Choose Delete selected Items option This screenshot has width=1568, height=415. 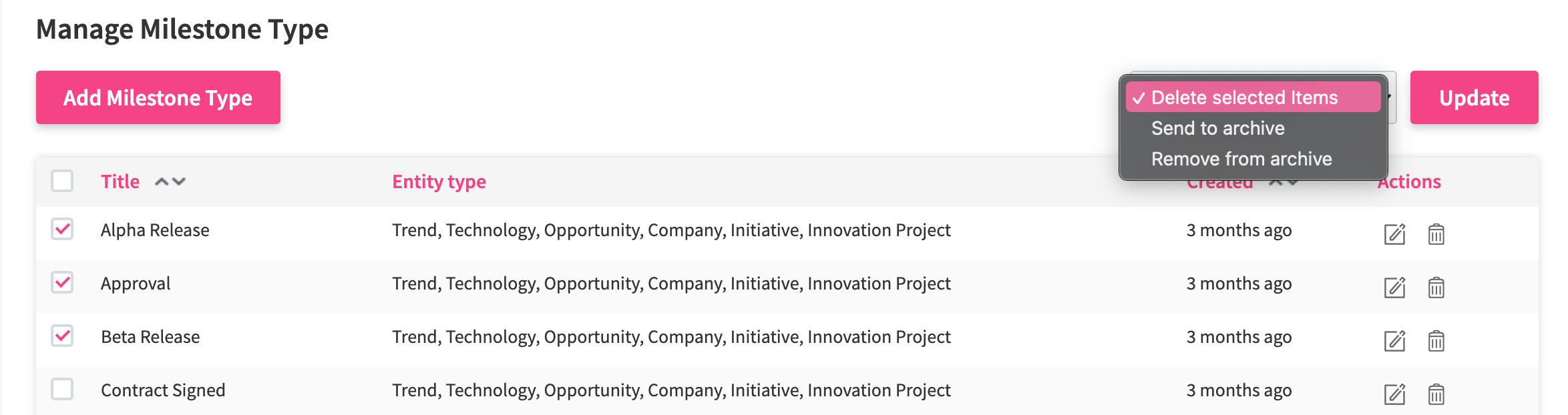point(1244,97)
